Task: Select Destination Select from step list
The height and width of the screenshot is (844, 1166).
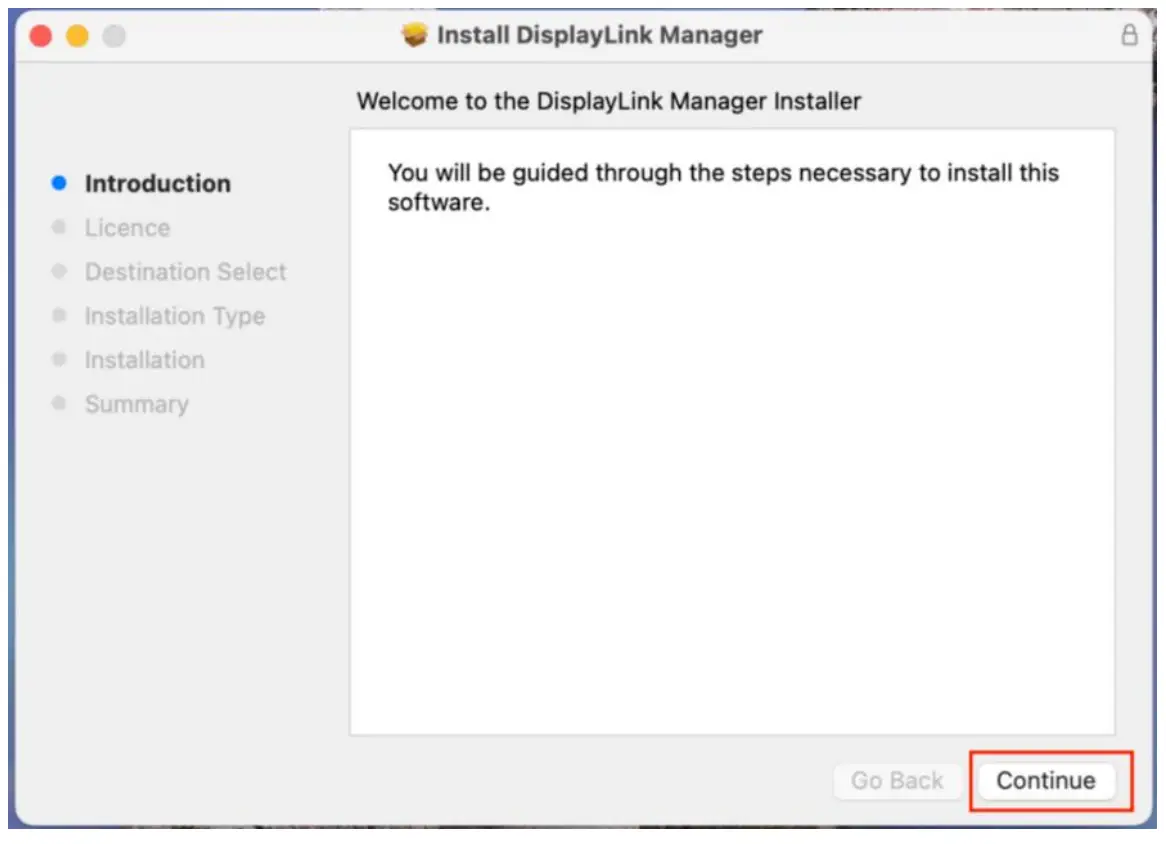Action: click(x=185, y=272)
